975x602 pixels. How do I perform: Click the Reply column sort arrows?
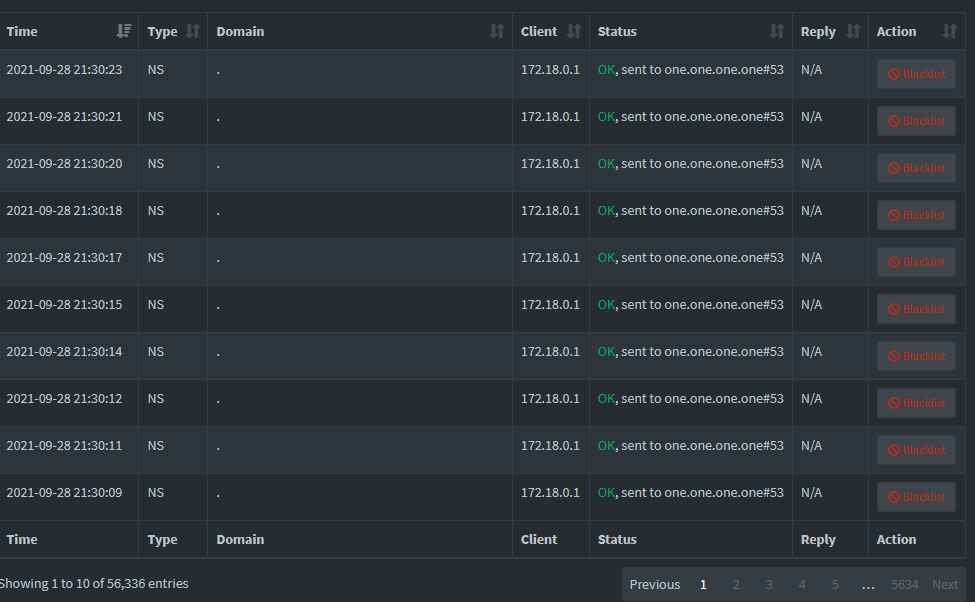pos(853,31)
